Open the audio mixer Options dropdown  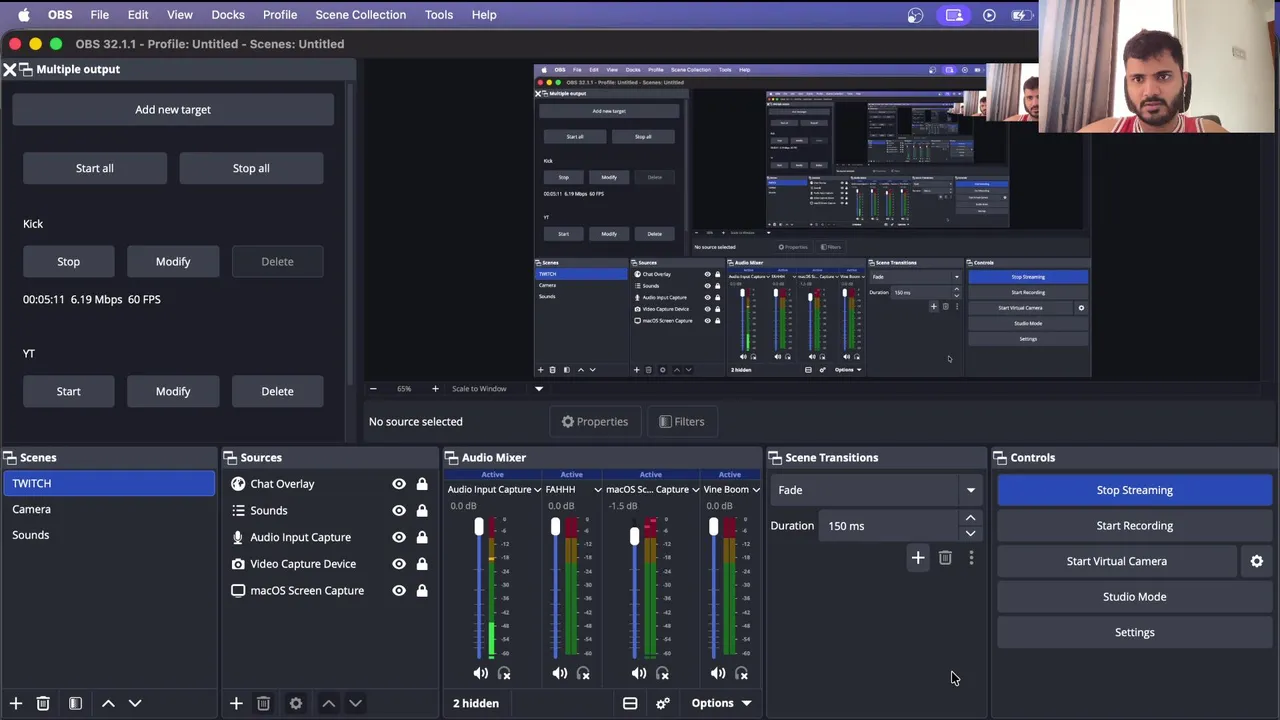tap(721, 703)
